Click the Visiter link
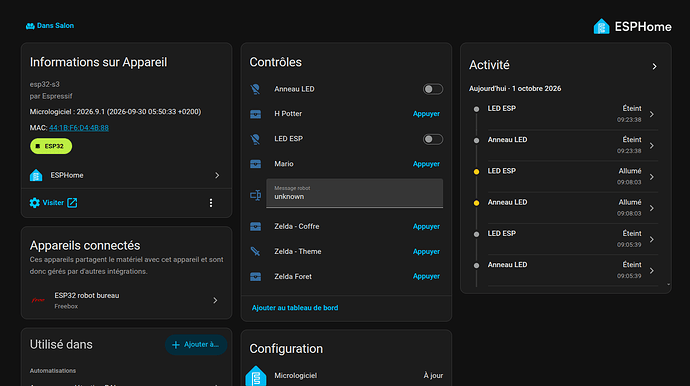Image resolution: width=690 pixels, height=386 pixels. point(53,202)
